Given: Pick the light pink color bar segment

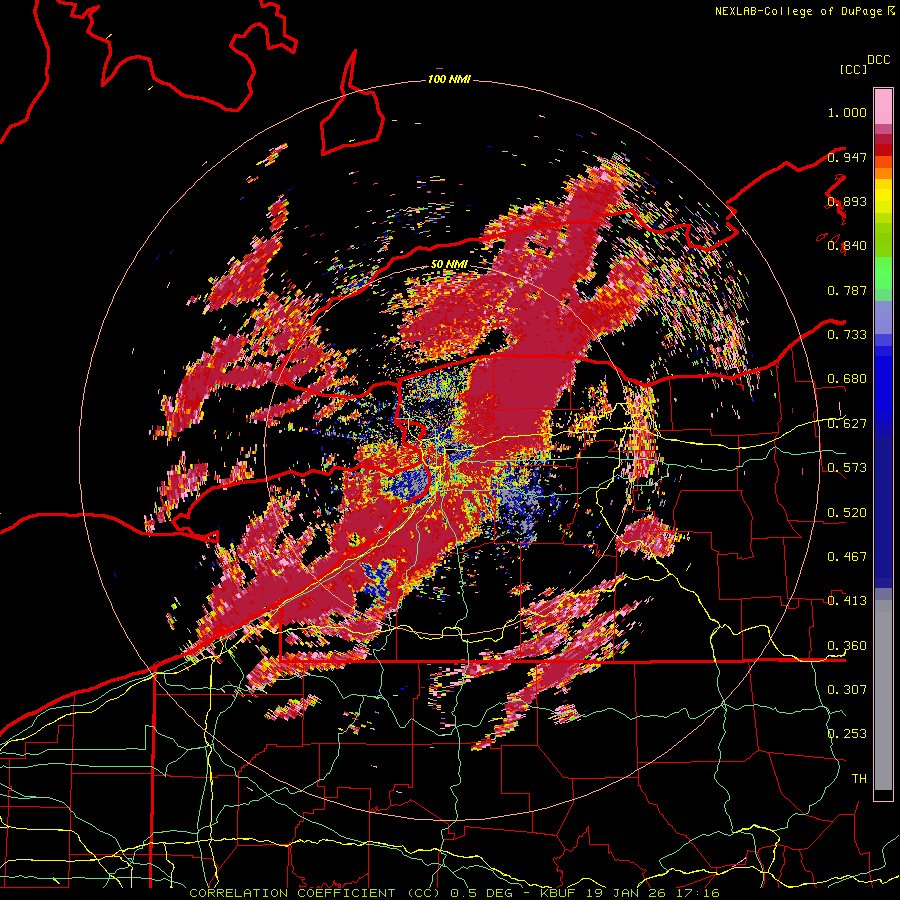Looking at the screenshot, I should tap(883, 107).
